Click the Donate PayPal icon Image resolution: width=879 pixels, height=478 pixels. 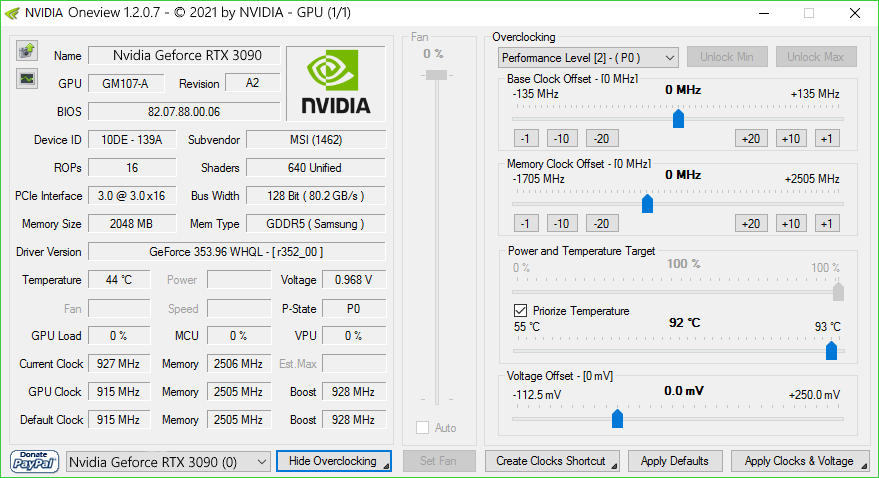(x=34, y=461)
